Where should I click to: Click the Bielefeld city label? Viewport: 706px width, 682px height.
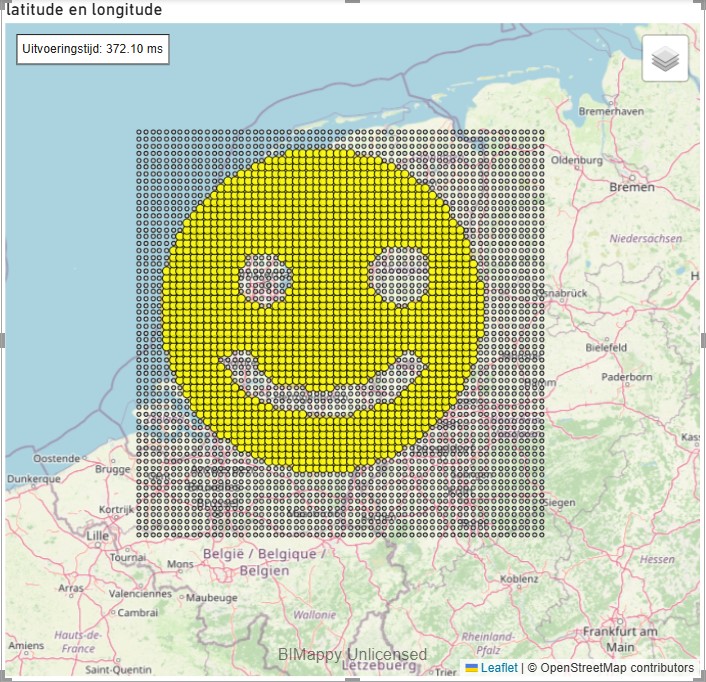click(x=606, y=348)
